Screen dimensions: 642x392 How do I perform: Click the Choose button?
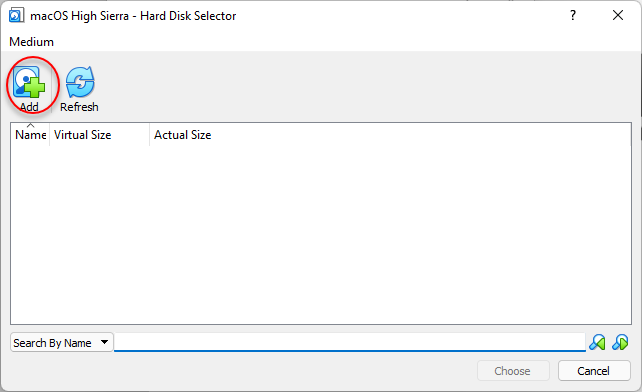513,371
